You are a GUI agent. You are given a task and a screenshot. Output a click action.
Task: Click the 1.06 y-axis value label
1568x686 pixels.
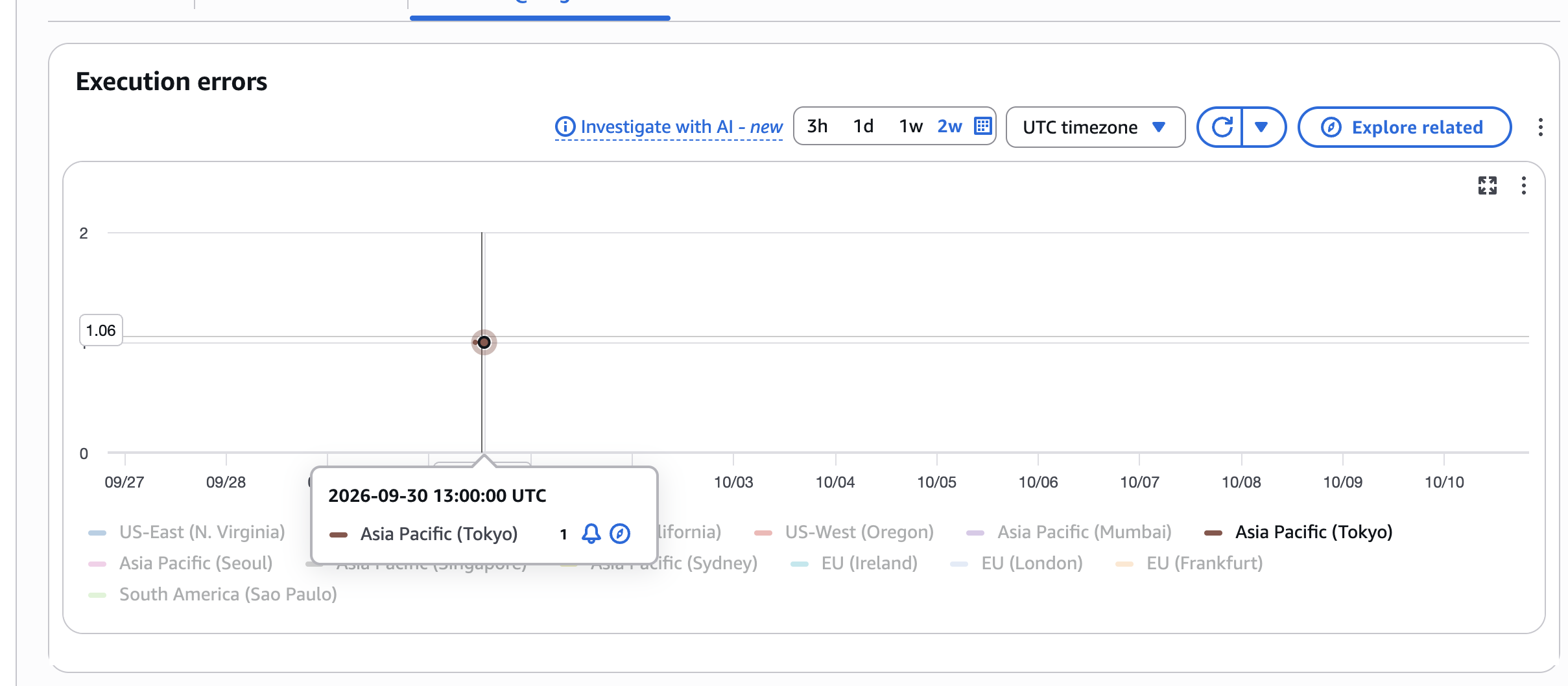[101, 331]
